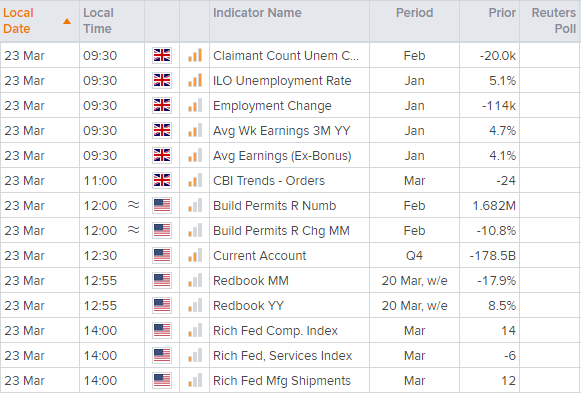
Task: Click the UK flag for CBI Trends - Orders
Action: (162, 180)
